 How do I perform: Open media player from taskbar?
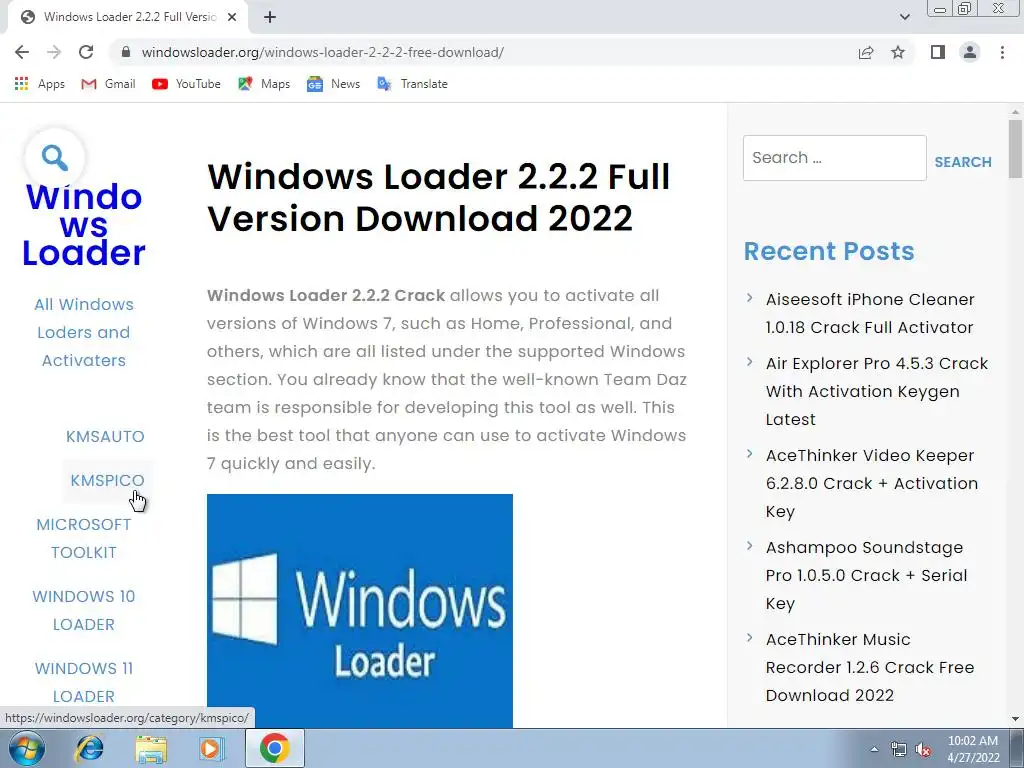211,748
